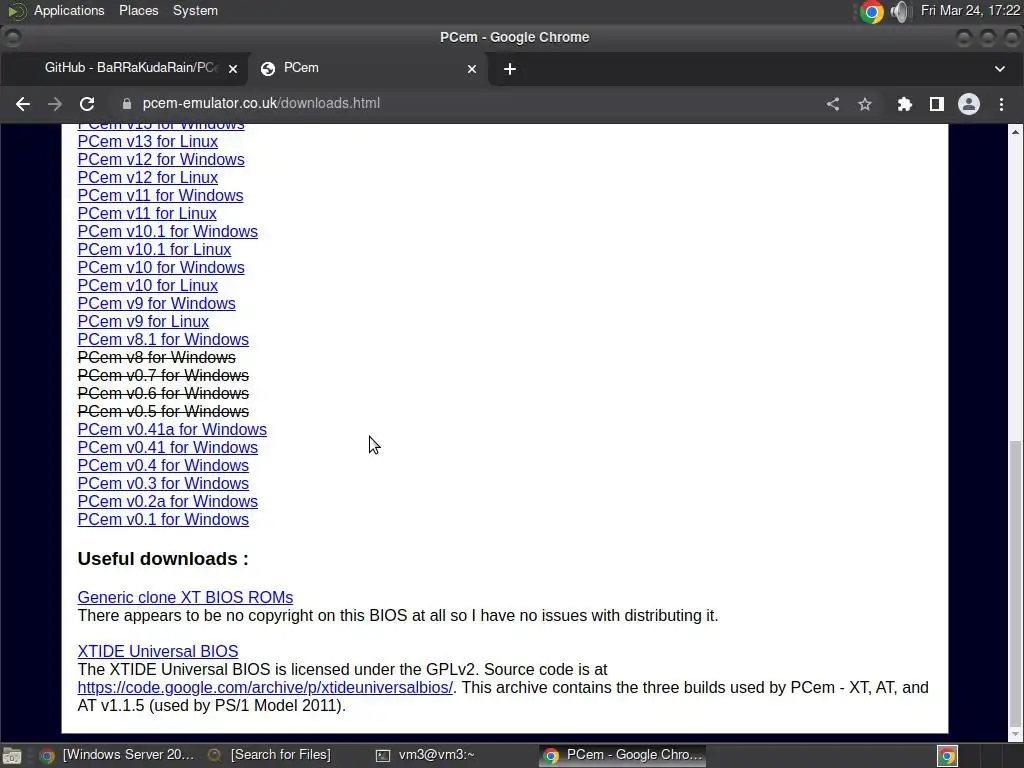Open PCem v11 for Windows link
This screenshot has height=768, width=1024.
160,195
